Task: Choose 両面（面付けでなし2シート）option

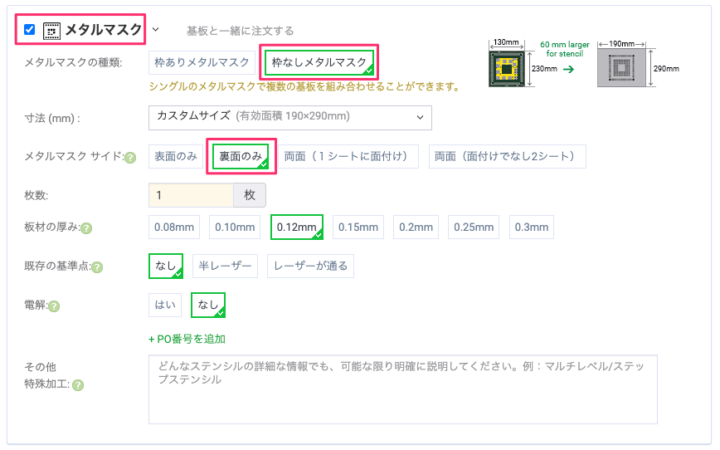Action: point(506,157)
